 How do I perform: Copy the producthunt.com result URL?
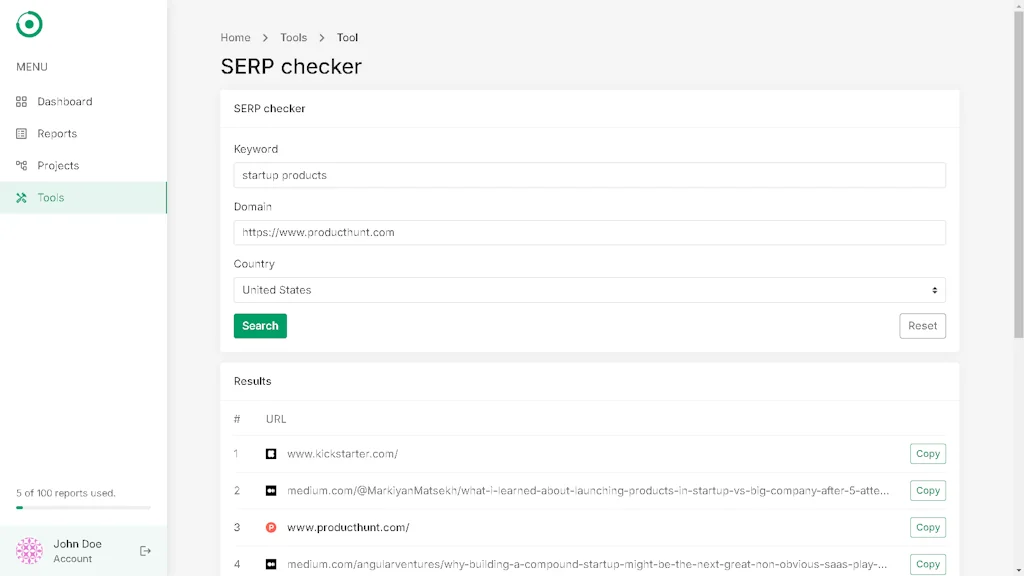(x=927, y=527)
